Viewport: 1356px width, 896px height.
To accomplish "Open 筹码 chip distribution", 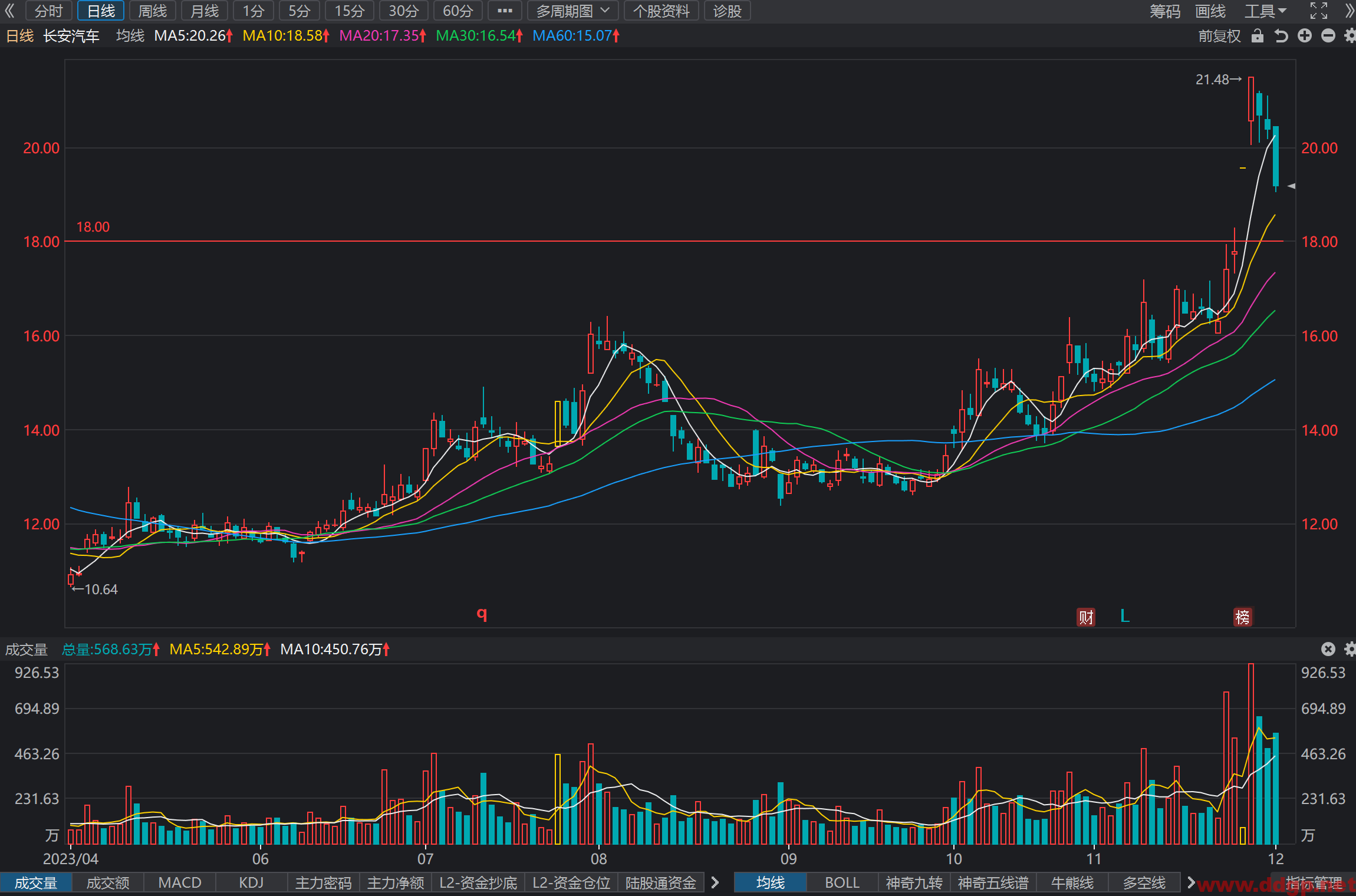I will [x=1165, y=11].
